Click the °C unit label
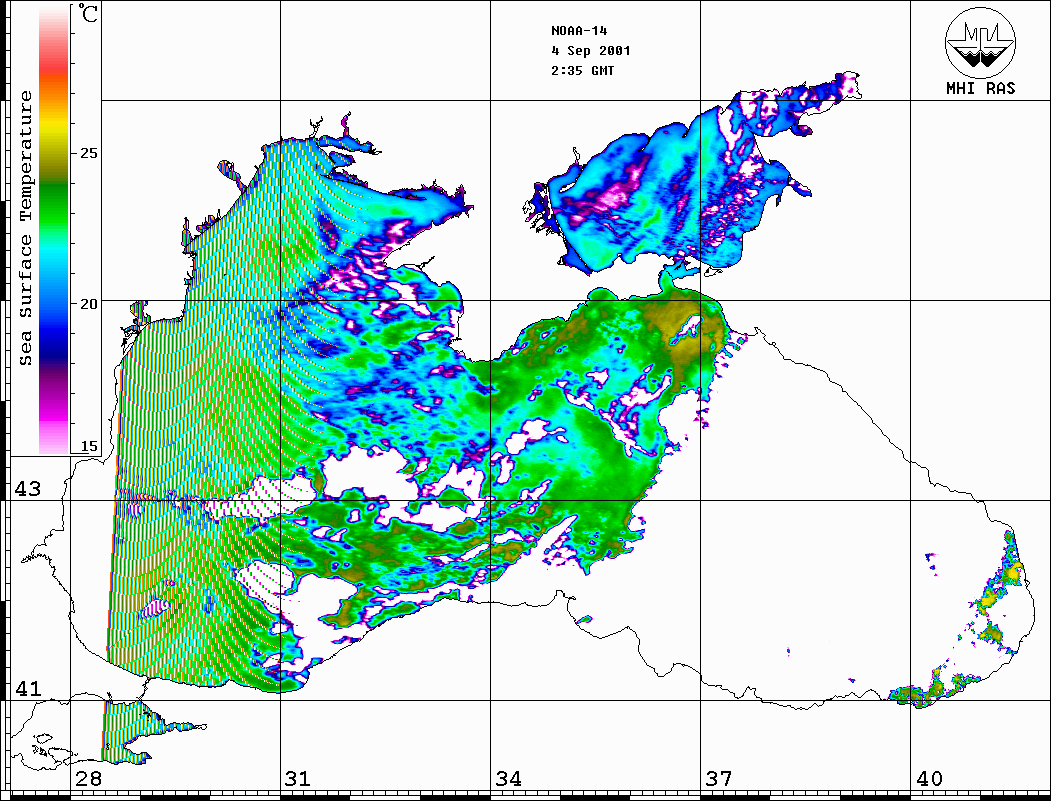The image size is (1051, 801). [x=88, y=13]
